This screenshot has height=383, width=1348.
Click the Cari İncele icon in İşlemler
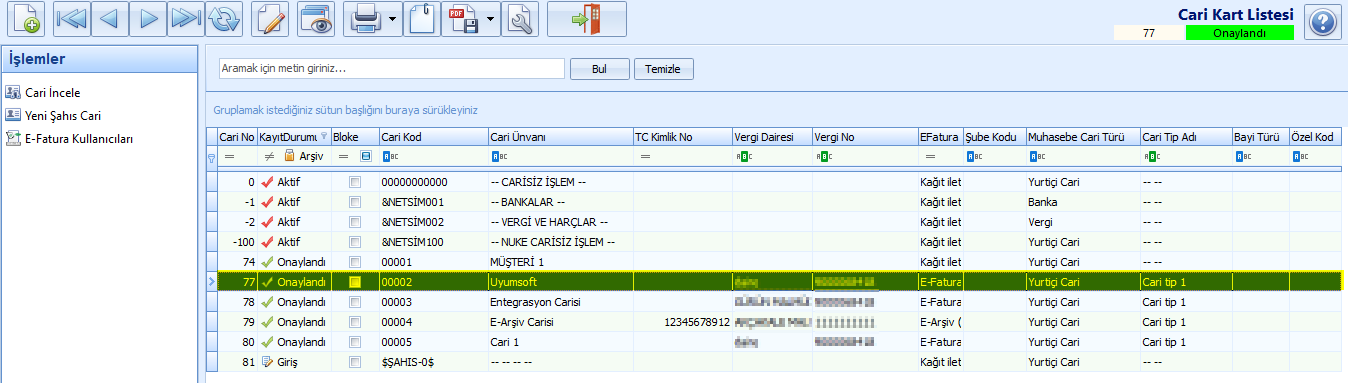coord(14,93)
